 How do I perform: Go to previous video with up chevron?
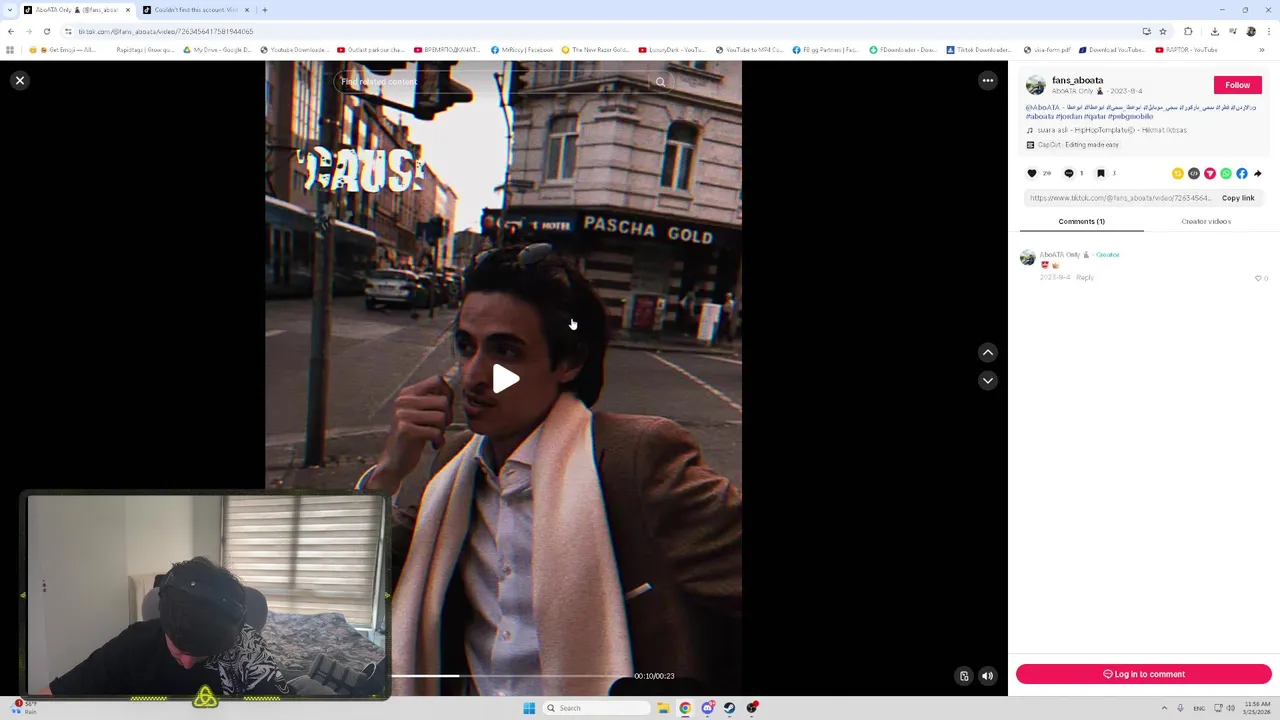click(x=988, y=352)
